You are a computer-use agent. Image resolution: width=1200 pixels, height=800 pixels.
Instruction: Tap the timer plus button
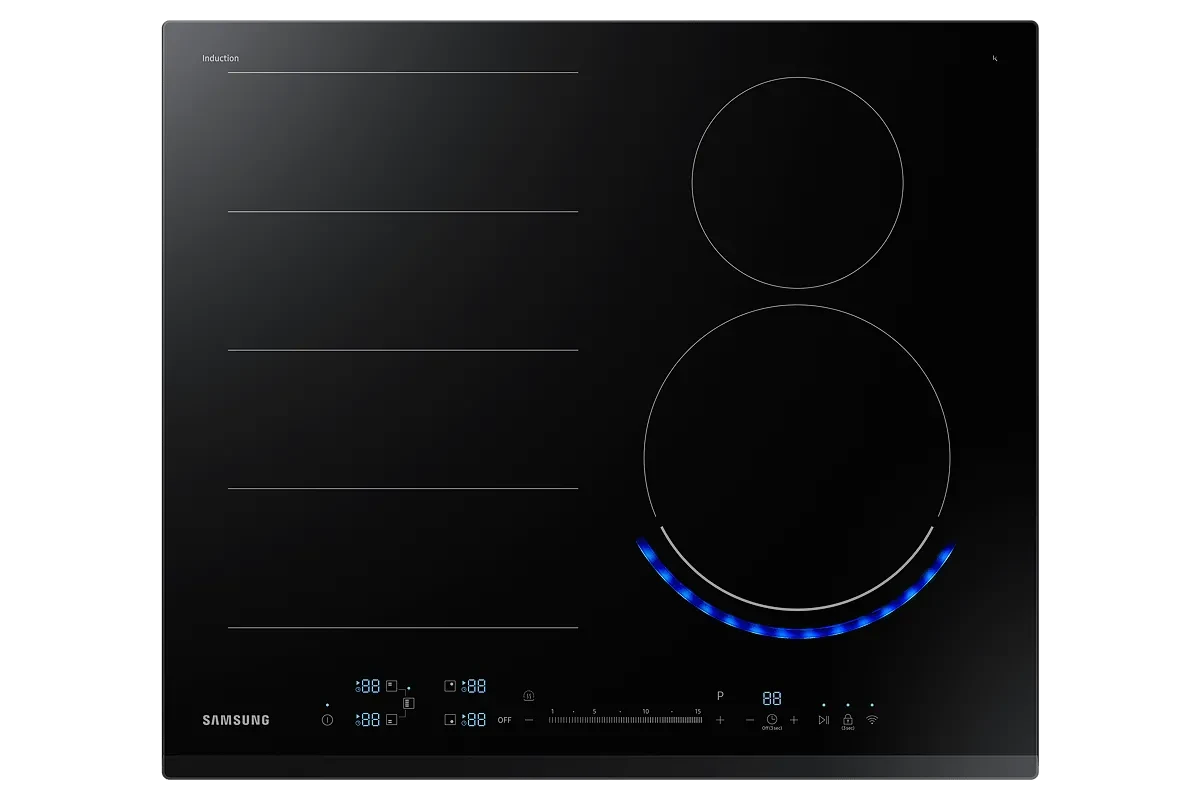click(794, 720)
